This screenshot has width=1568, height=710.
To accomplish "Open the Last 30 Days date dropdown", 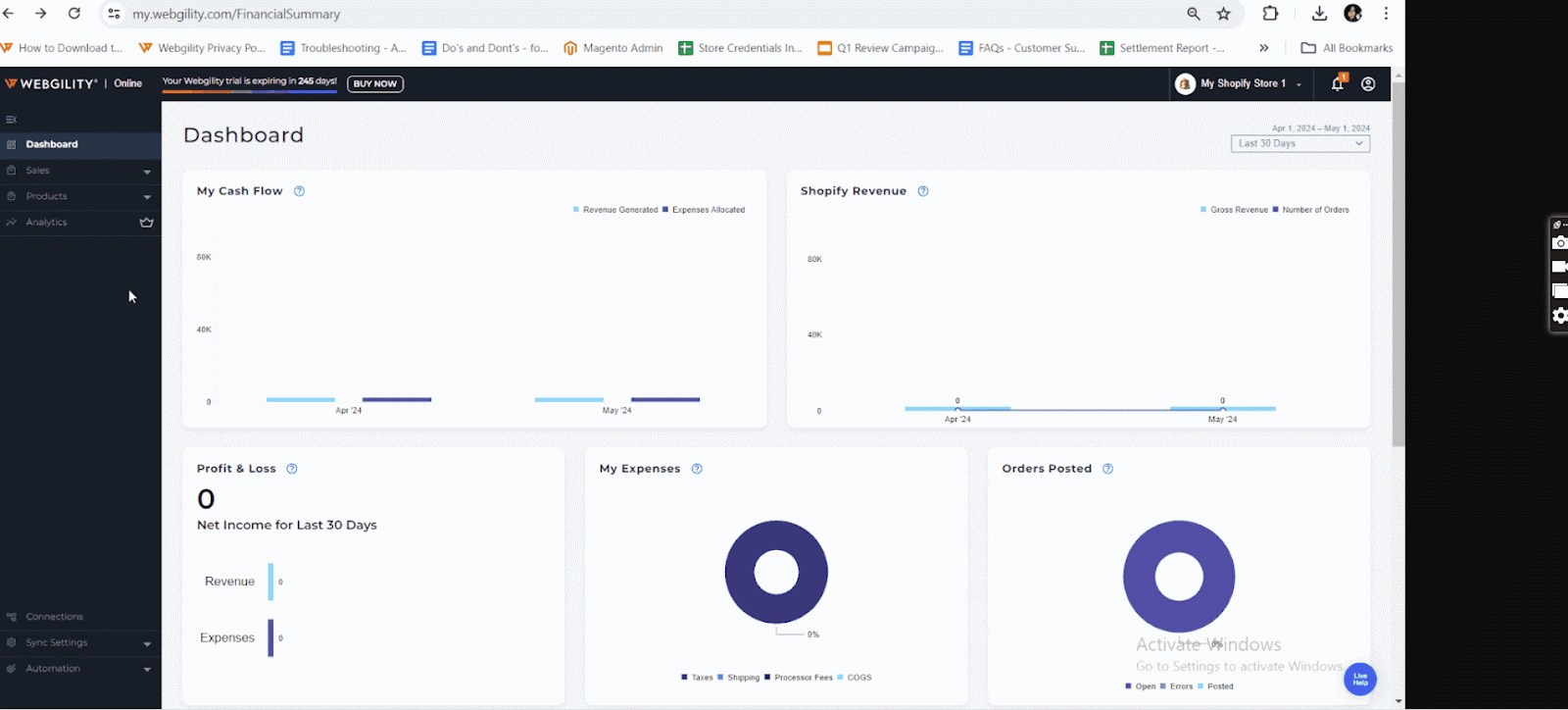I will click(x=1299, y=144).
